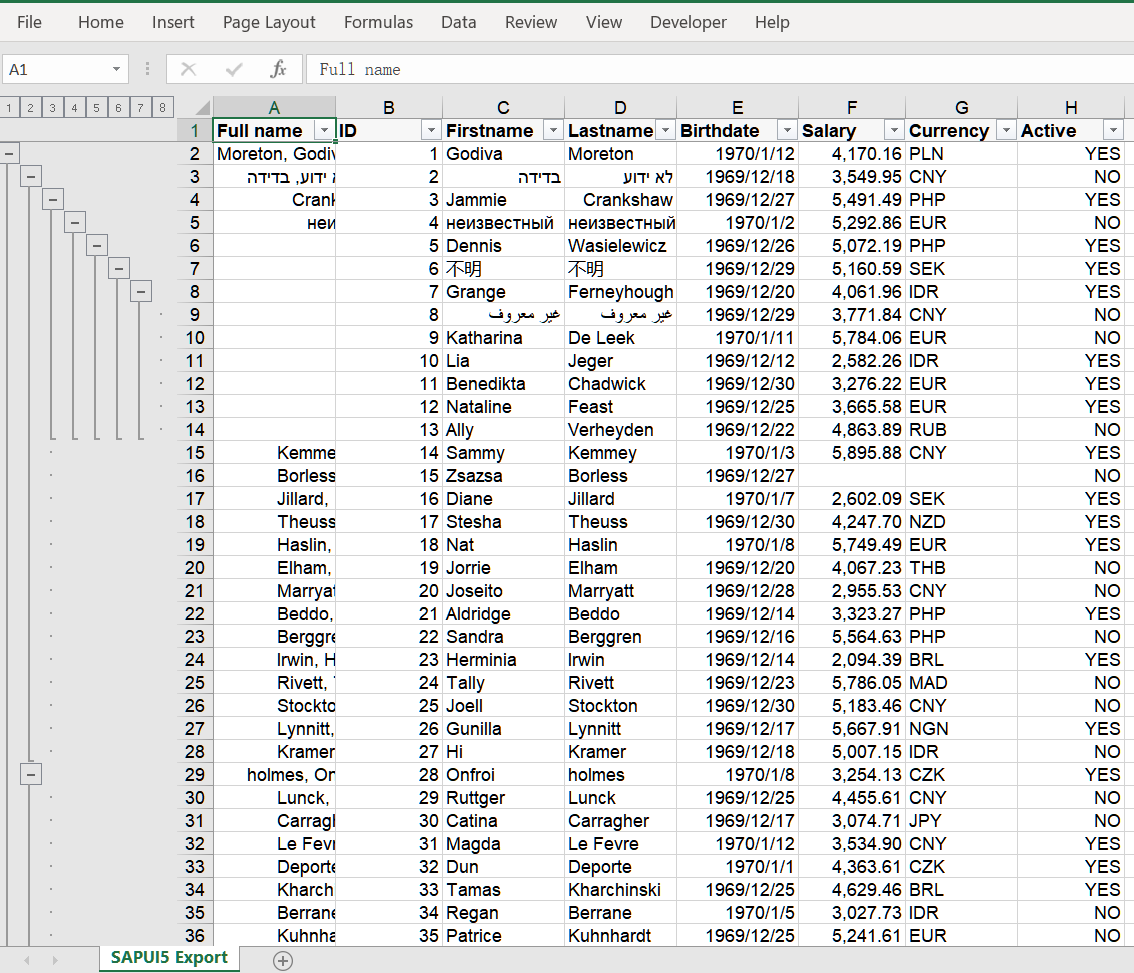Viewport: 1134px width, 973px height.
Task: Open the Active filter dropdown
Action: click(1113, 130)
